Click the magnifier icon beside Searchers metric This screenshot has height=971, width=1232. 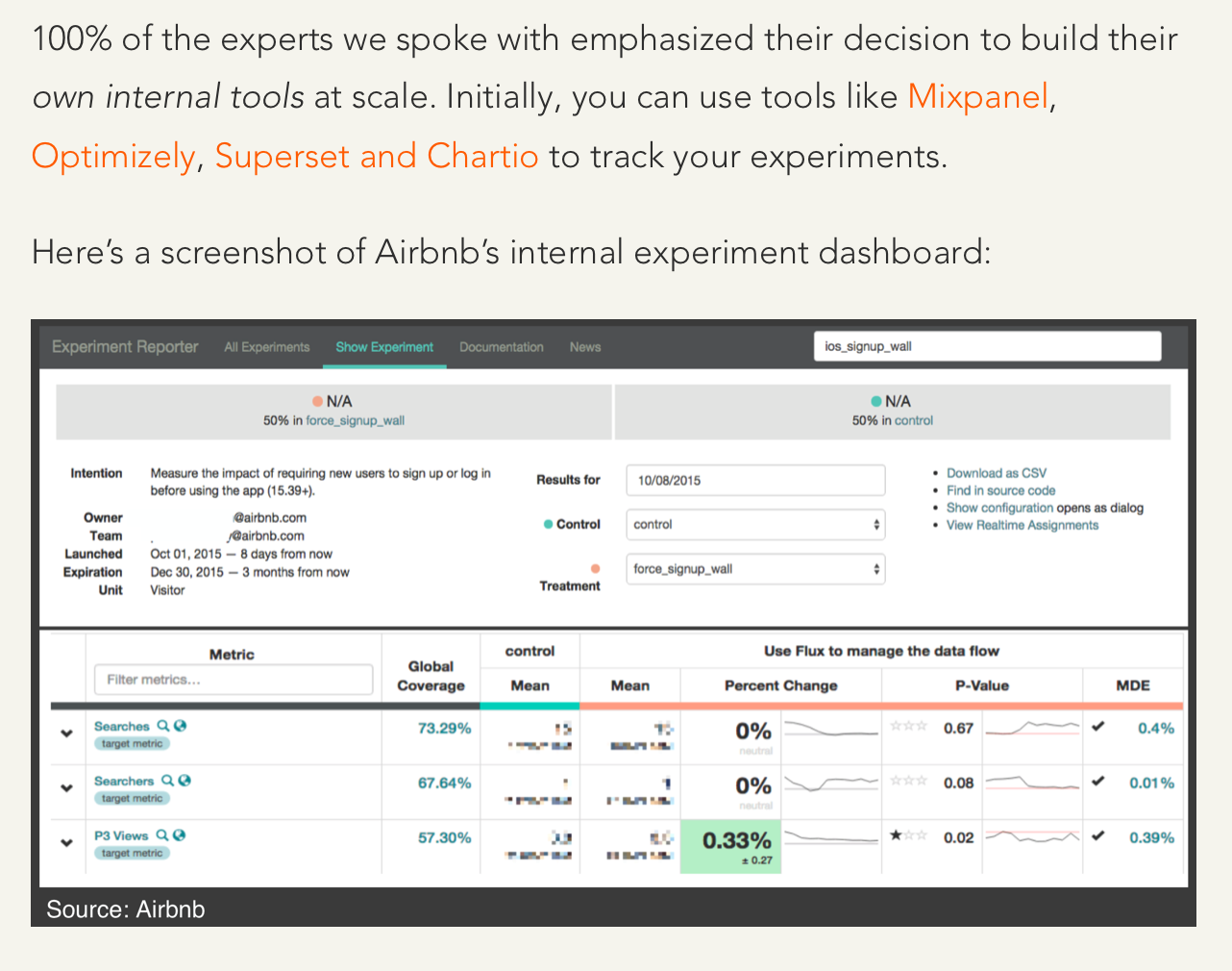[168, 781]
